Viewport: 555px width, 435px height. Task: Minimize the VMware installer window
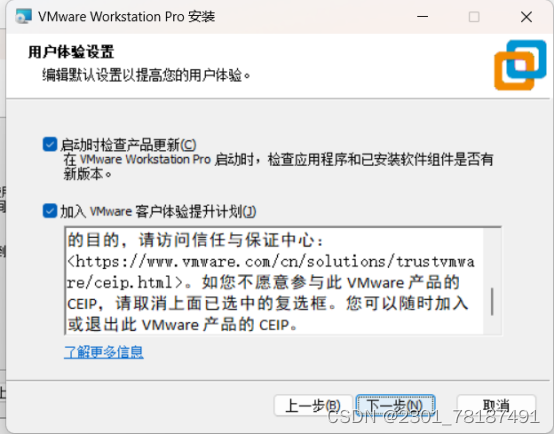(422, 17)
